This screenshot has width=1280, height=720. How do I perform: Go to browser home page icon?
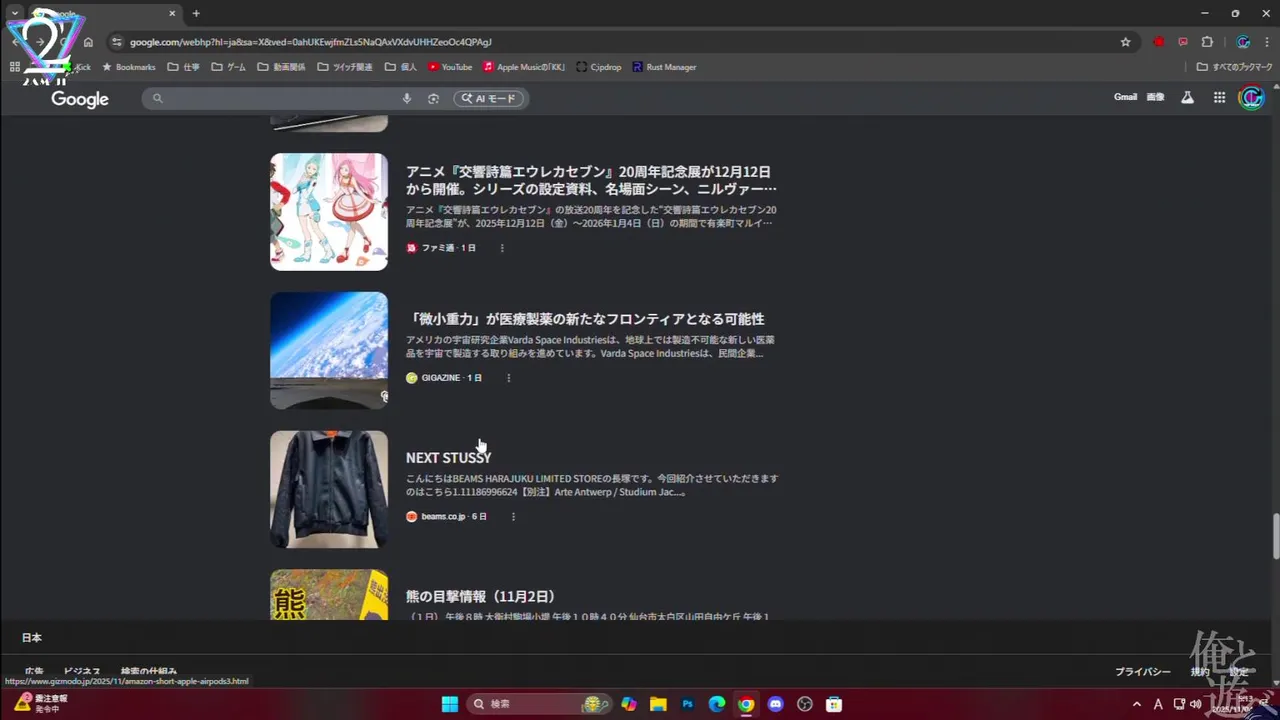(x=88, y=42)
